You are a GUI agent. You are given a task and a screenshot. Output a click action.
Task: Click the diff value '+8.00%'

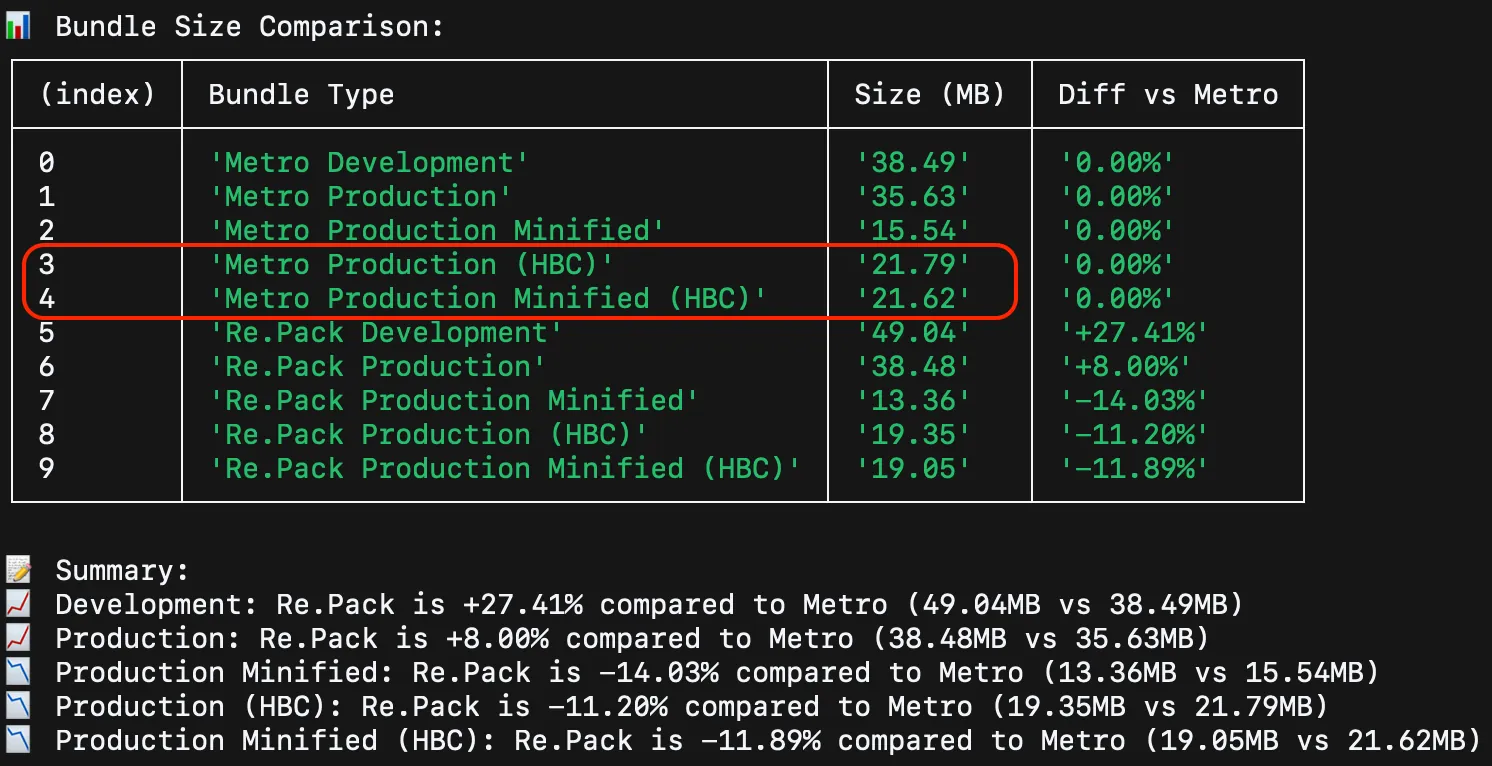coord(1125,366)
